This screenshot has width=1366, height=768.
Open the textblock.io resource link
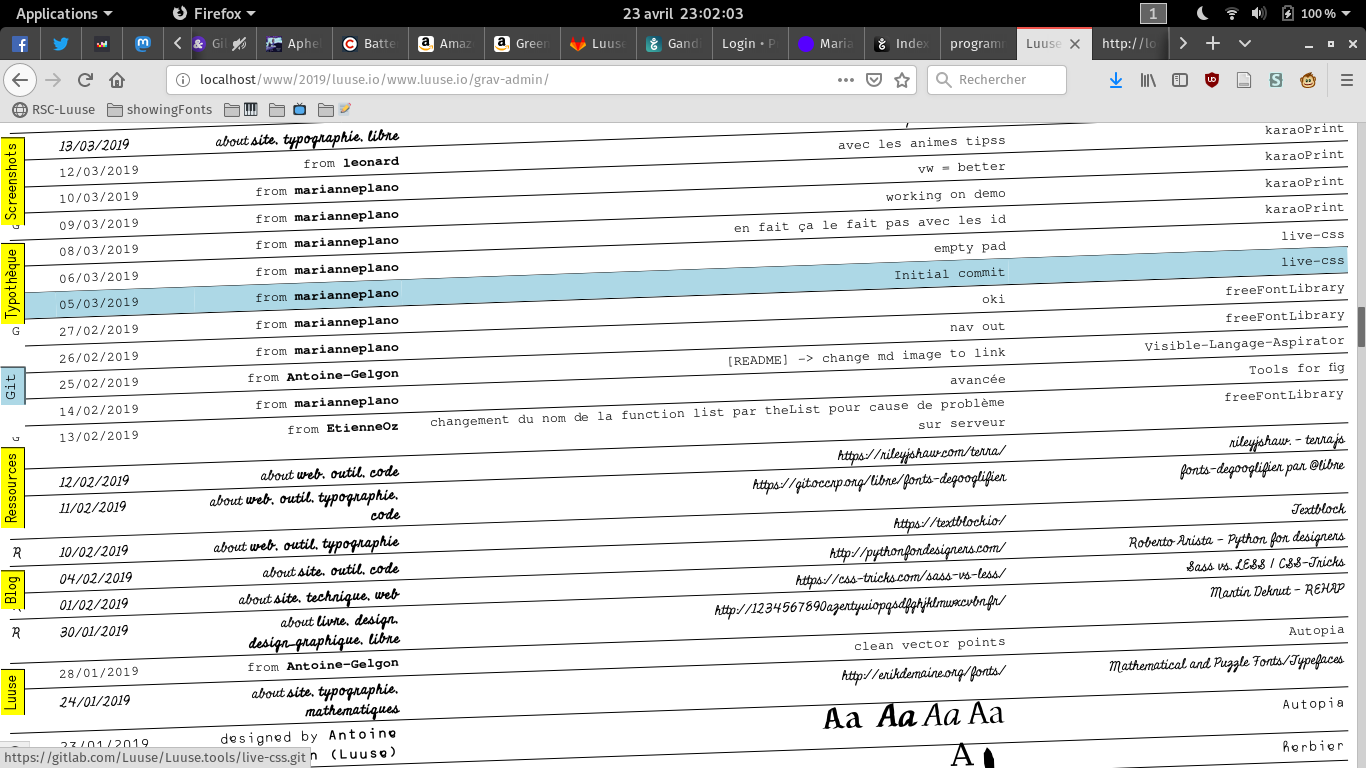pos(949,521)
